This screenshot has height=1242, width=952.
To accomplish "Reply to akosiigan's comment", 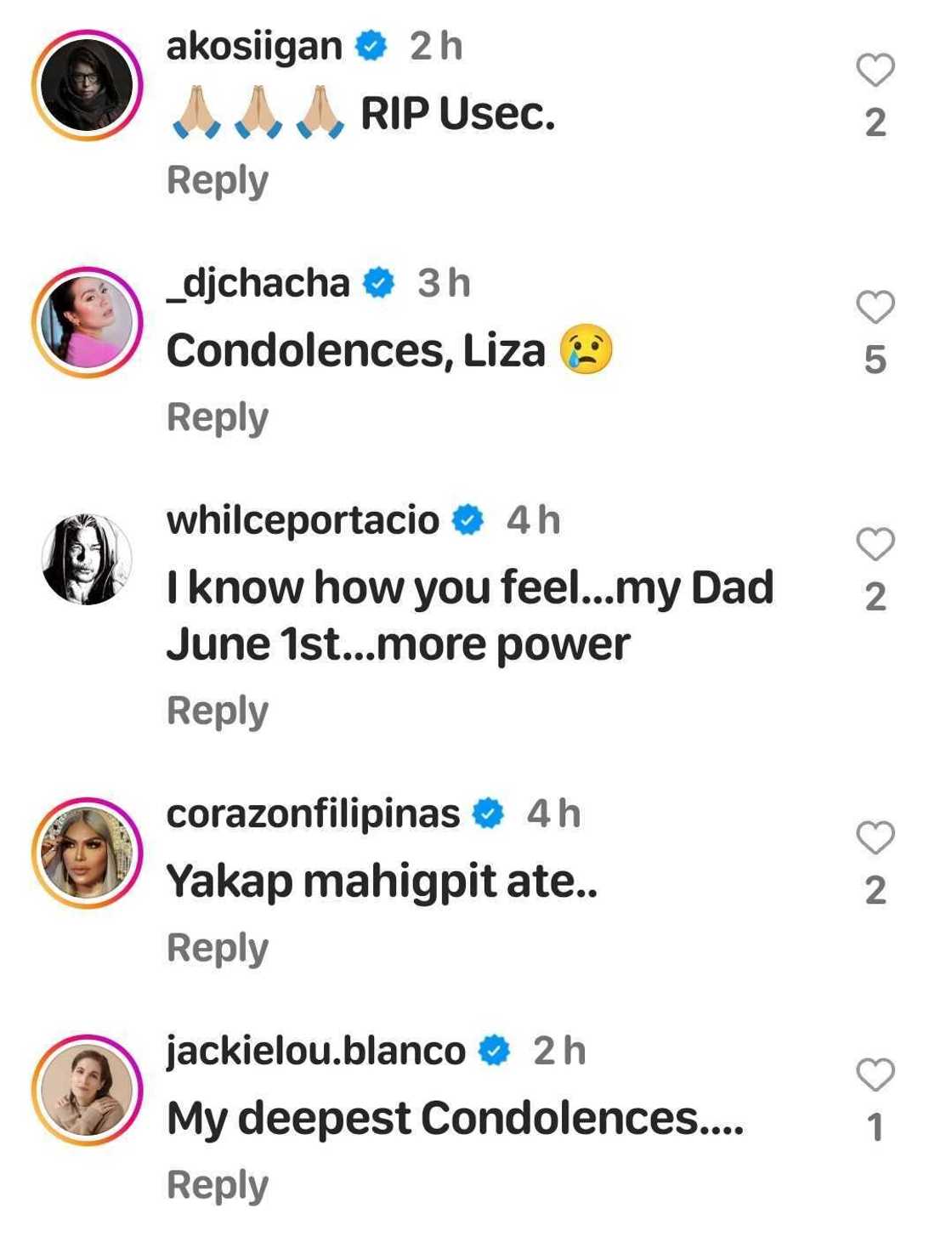I will coord(218,181).
